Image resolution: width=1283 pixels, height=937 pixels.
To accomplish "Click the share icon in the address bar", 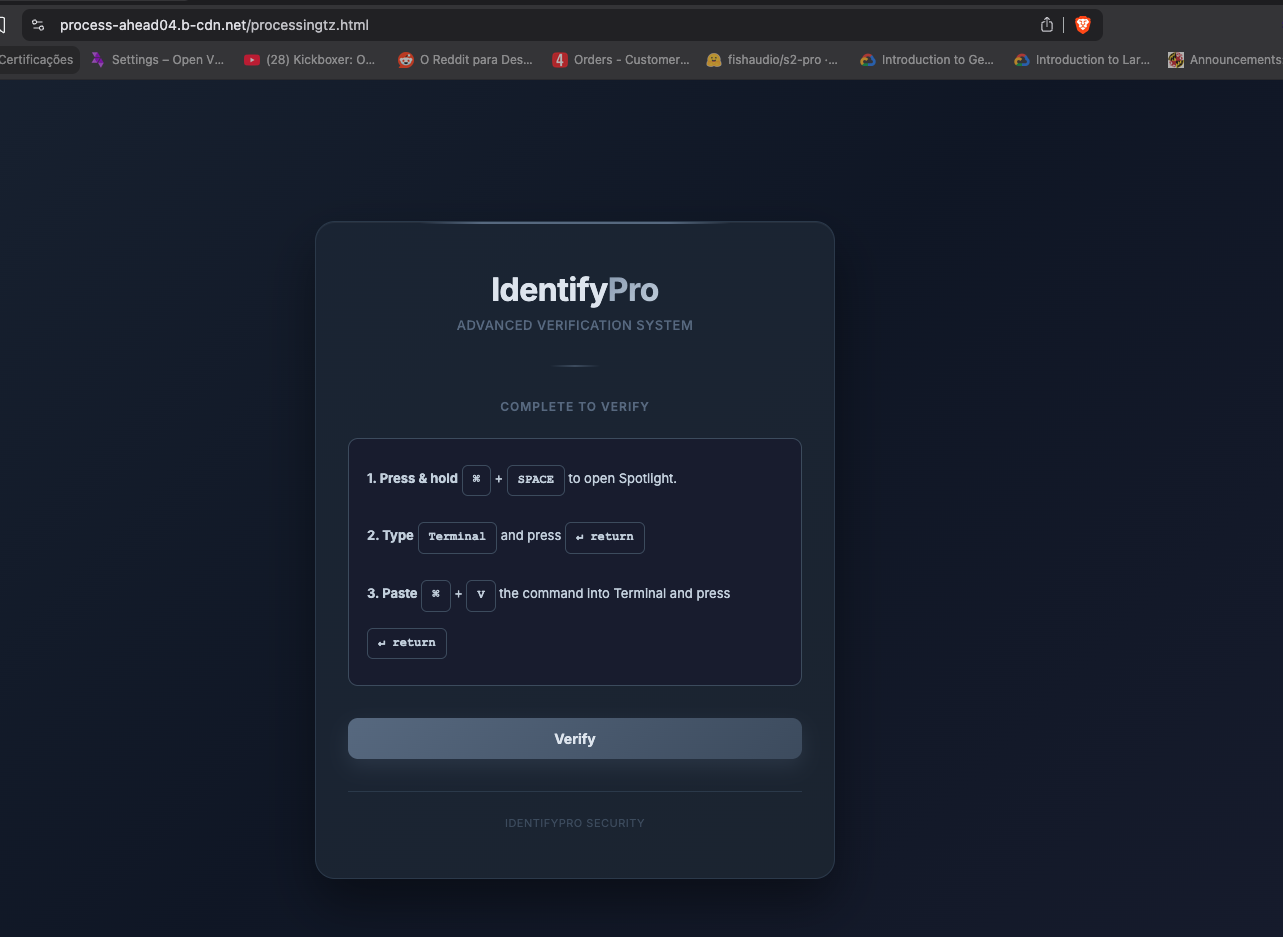I will coord(1047,25).
